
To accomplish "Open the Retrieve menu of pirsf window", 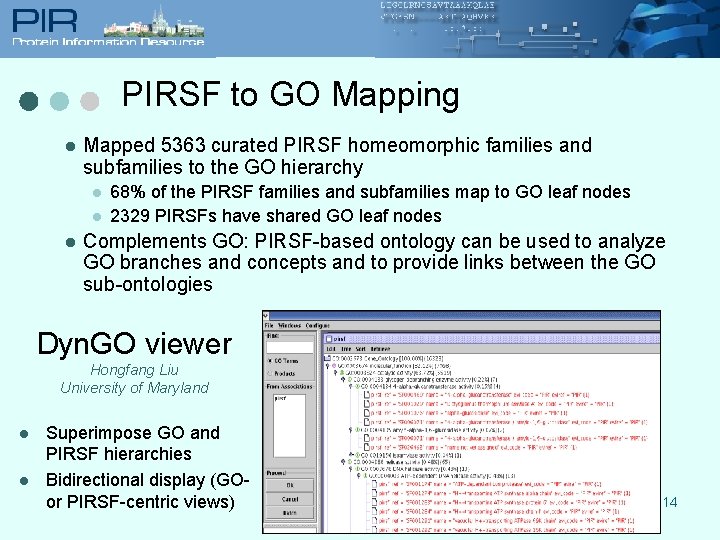I will (380, 349).
